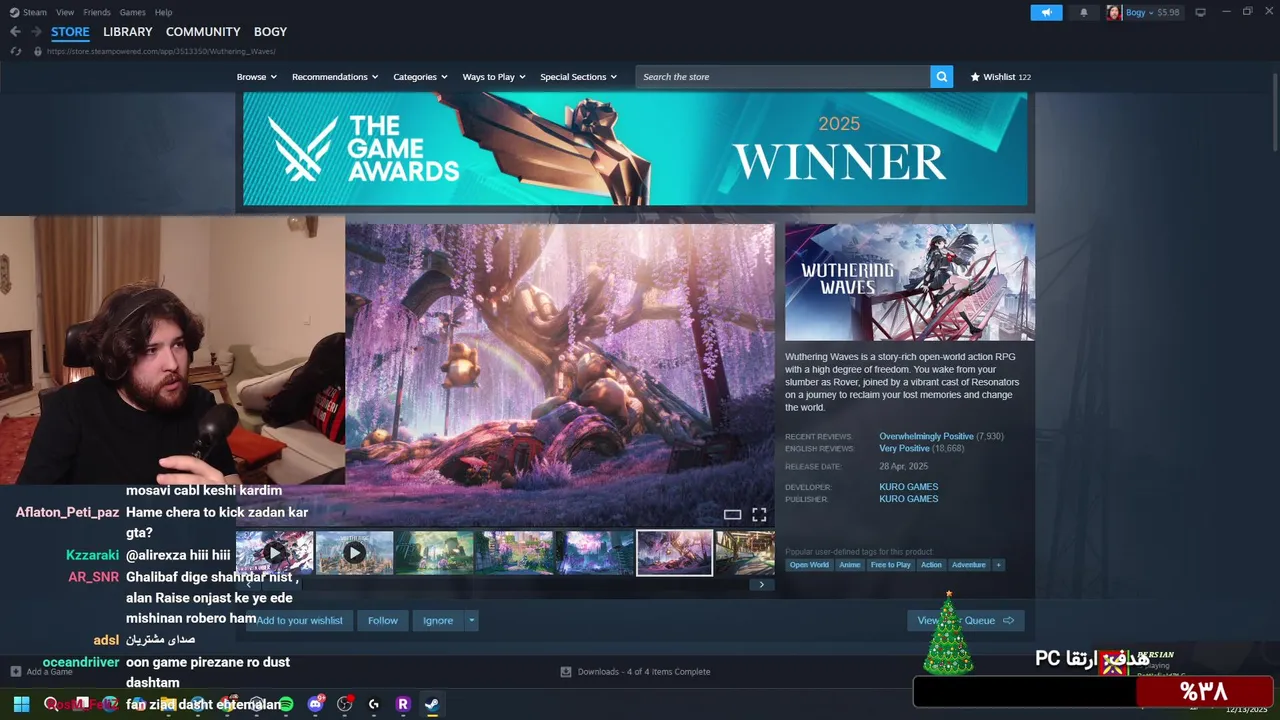Play the first trailer thumbnail

(275, 553)
